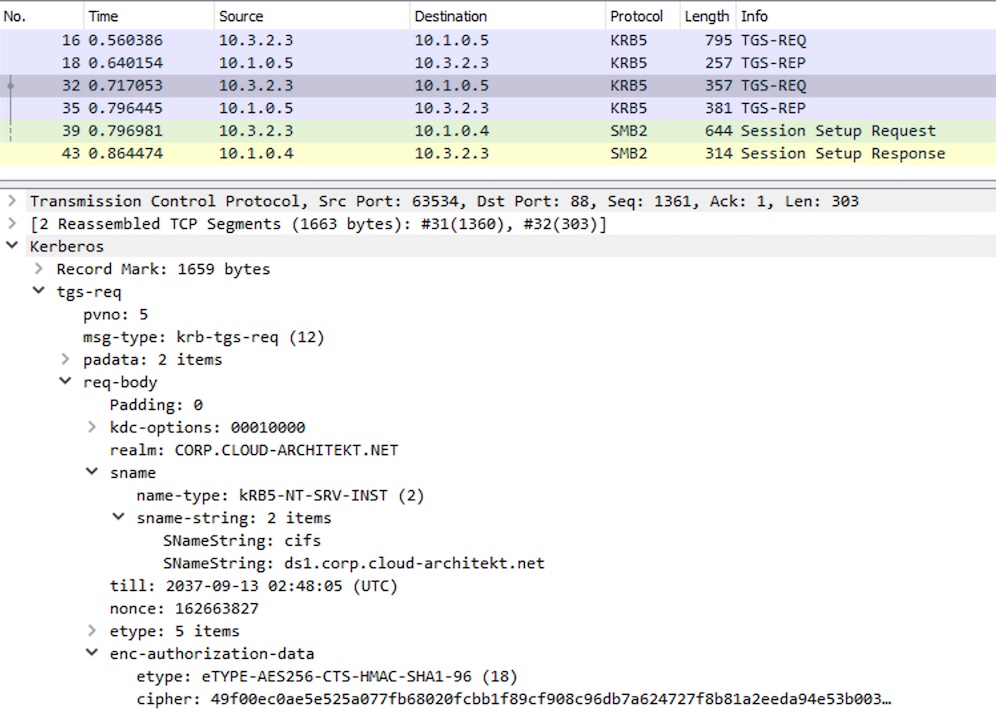
Task: Collapse enc-authorization-data node
Action: click(92, 653)
